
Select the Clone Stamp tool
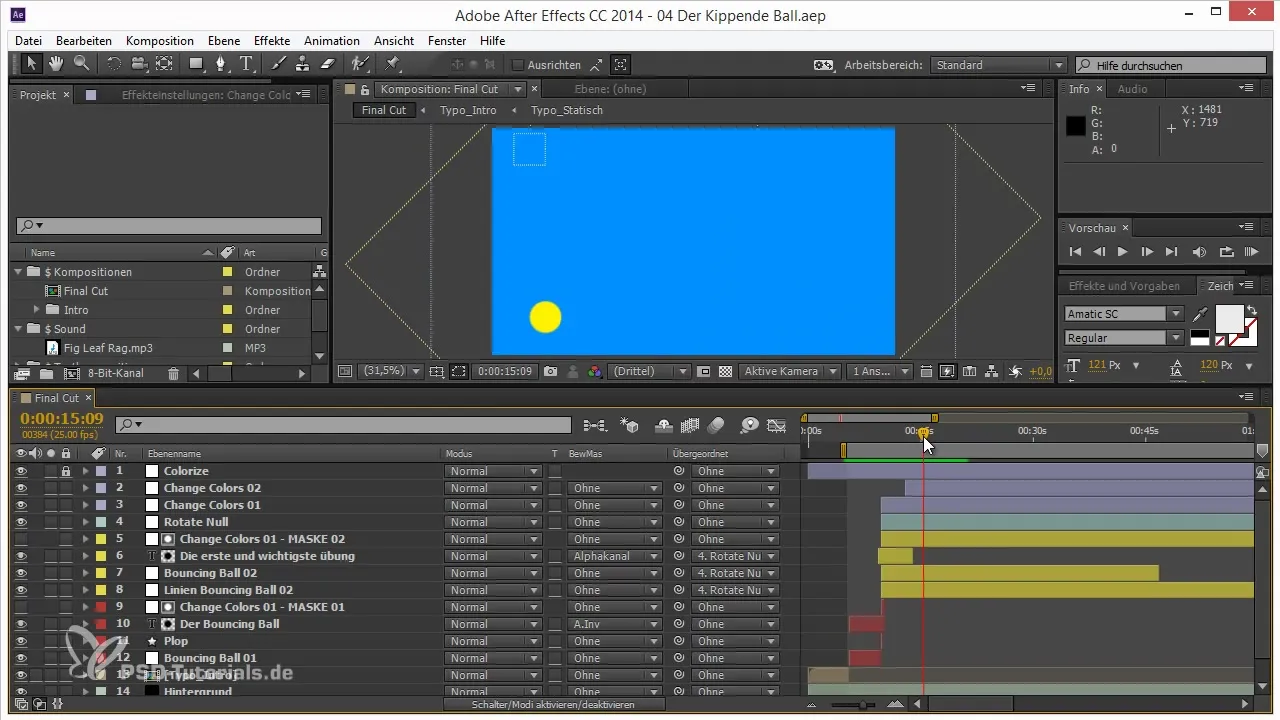point(304,64)
